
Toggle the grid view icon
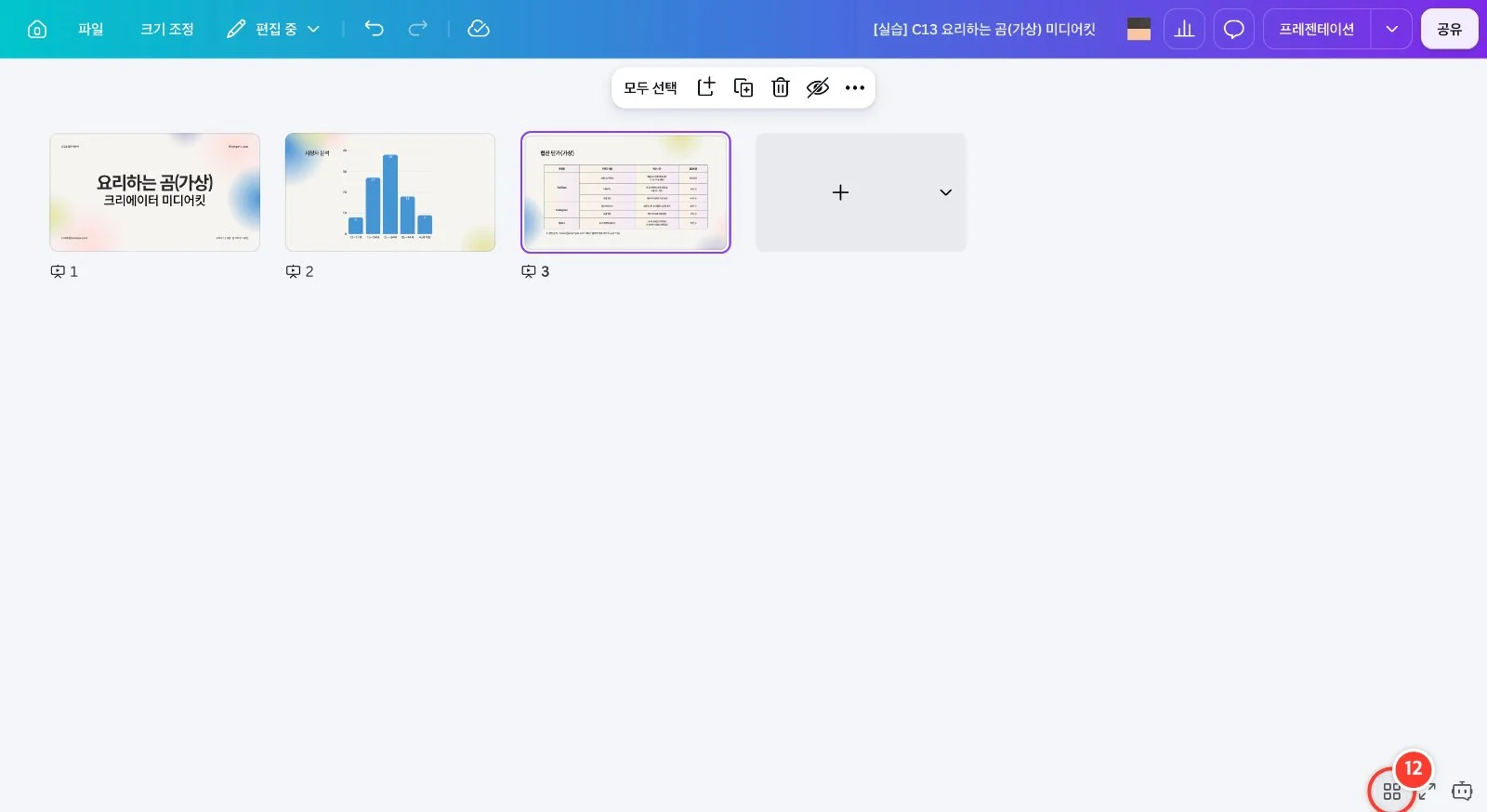[1391, 792]
